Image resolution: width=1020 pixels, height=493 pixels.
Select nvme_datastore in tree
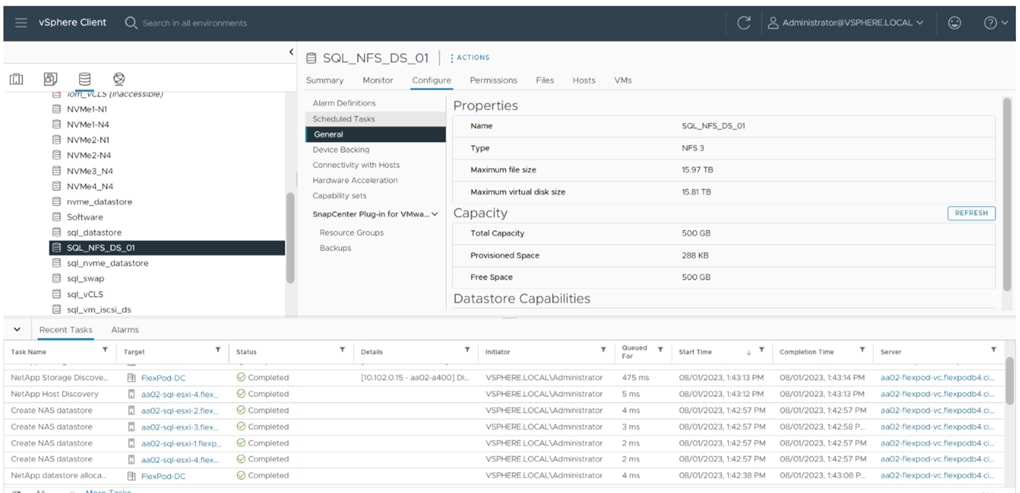(99, 202)
